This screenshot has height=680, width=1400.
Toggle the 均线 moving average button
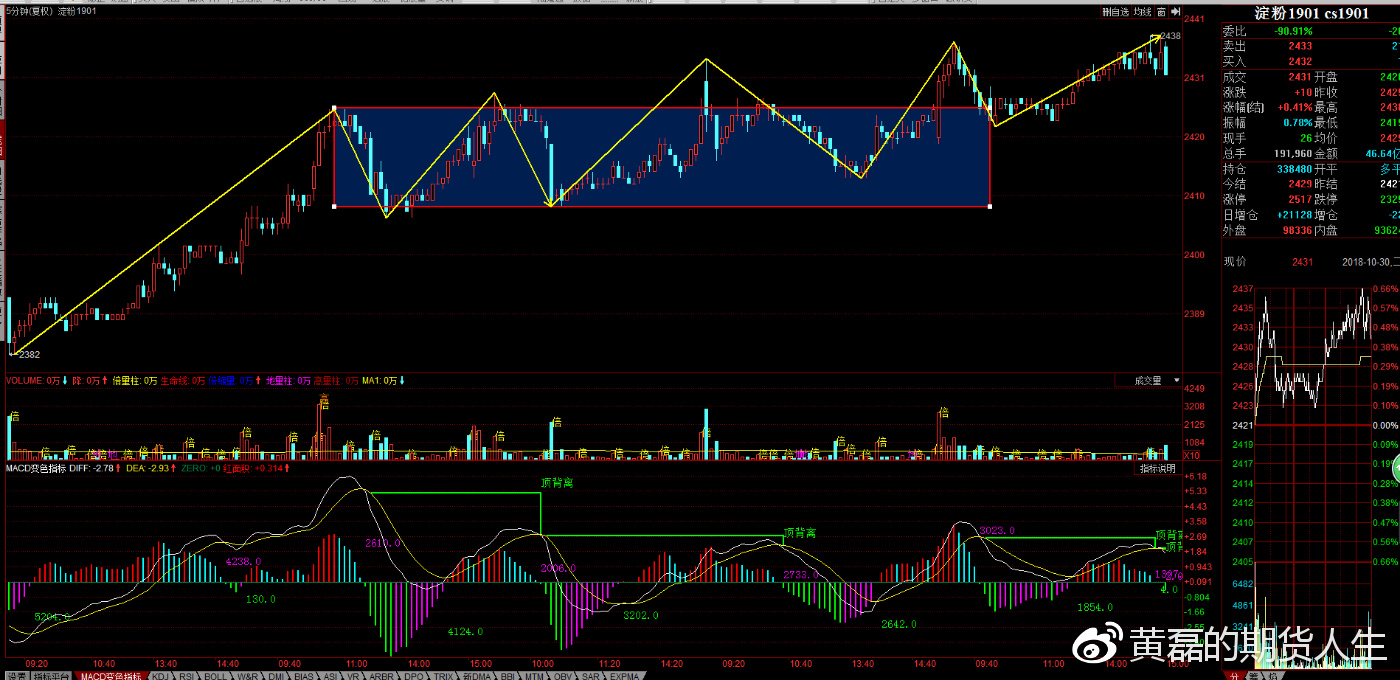point(1143,12)
